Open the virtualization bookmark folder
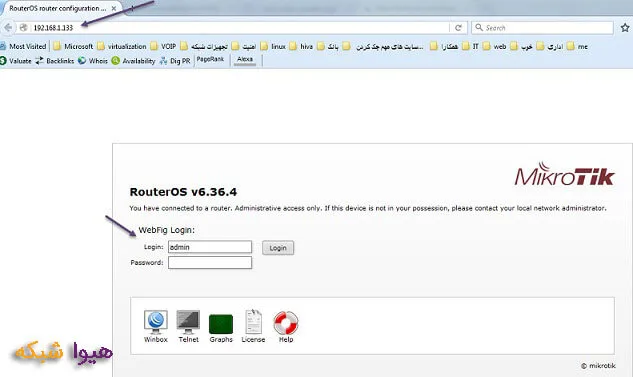This screenshot has height=377, width=633. 122,46
